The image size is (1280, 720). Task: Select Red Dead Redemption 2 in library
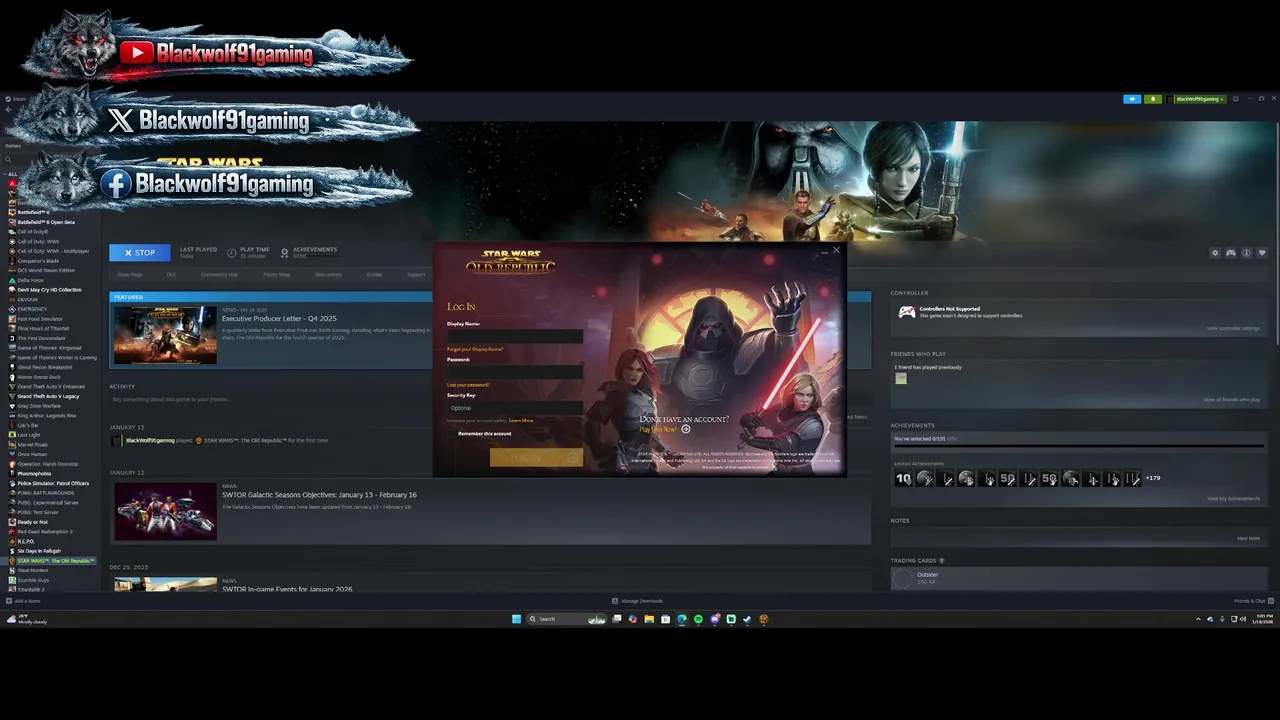click(x=45, y=531)
